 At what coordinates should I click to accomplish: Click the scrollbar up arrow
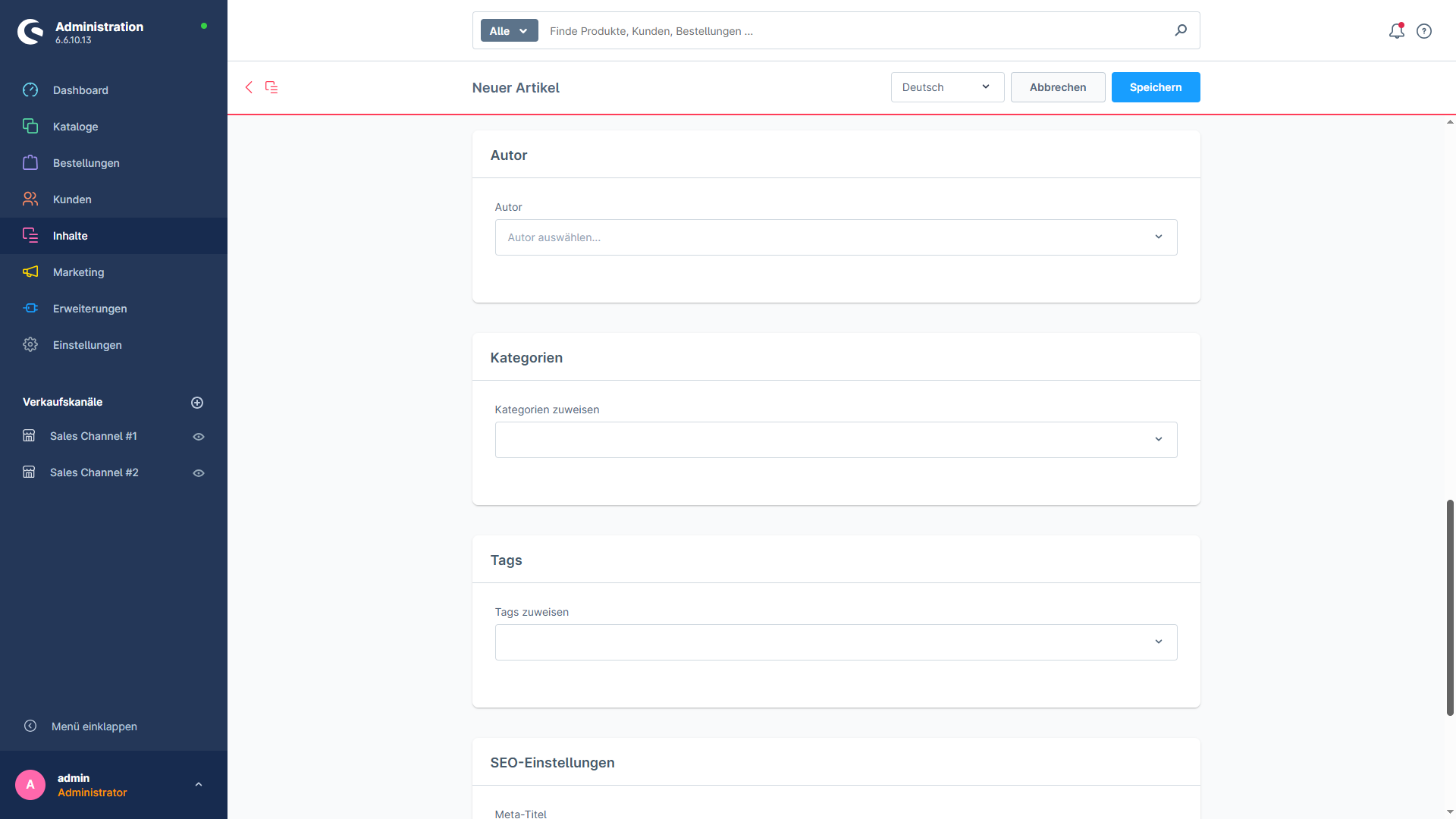coord(1450,122)
